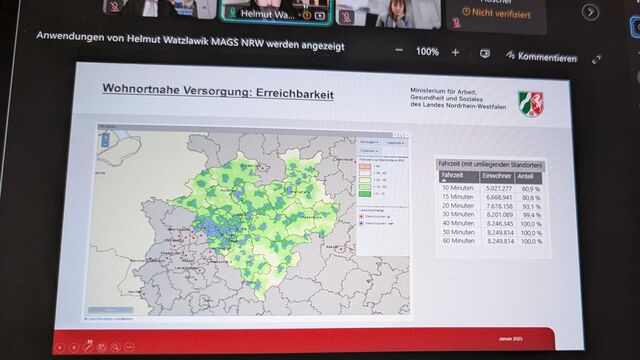Click the shared-screen options icon beside zoom
Screen dimensions: 640x360
[484, 53]
